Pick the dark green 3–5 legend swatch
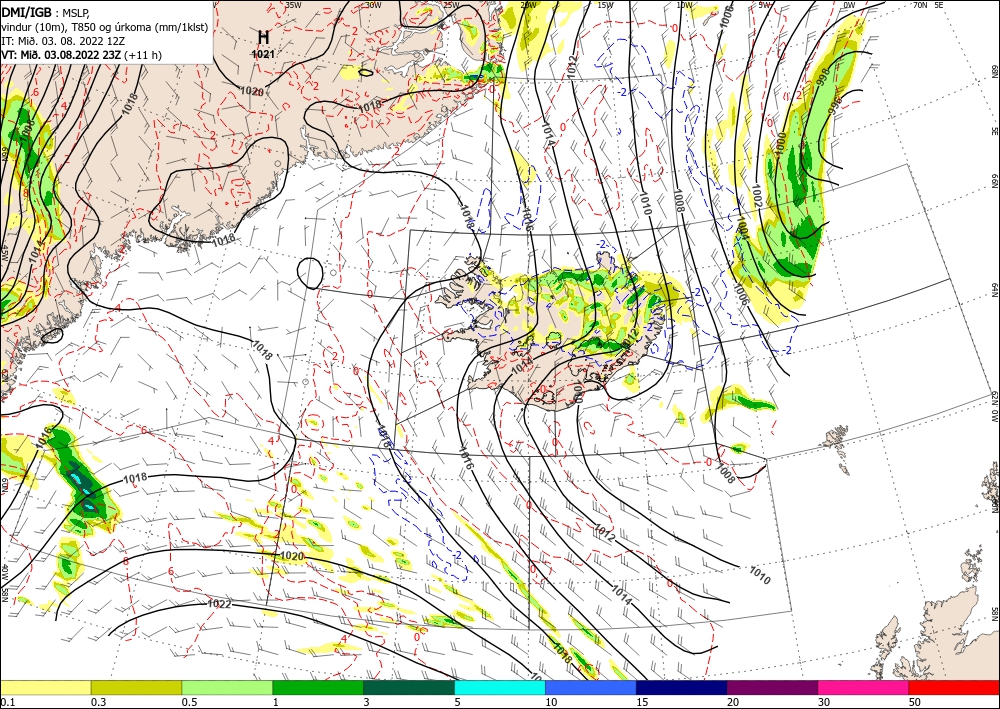This screenshot has height=709, width=1000. pyautogui.click(x=409, y=687)
